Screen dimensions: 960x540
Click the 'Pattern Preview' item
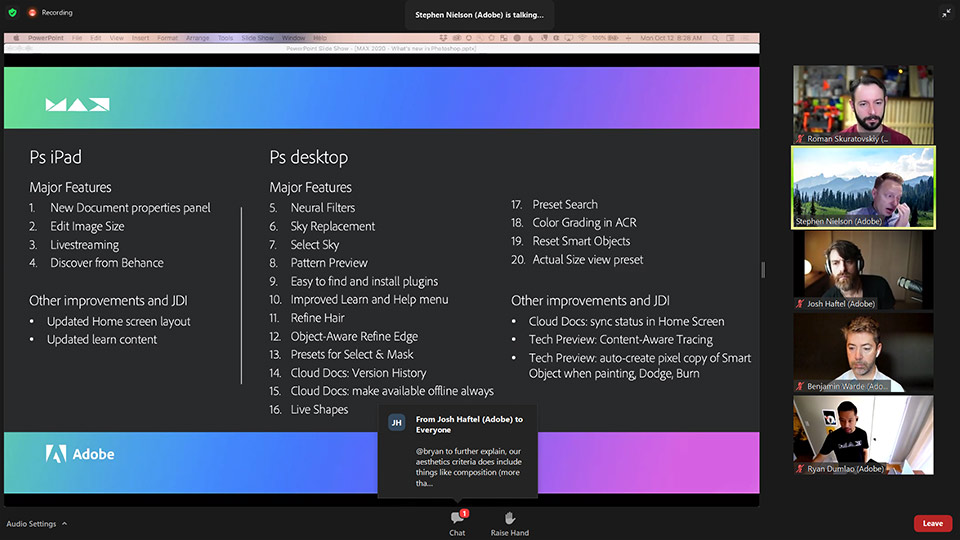pos(329,263)
